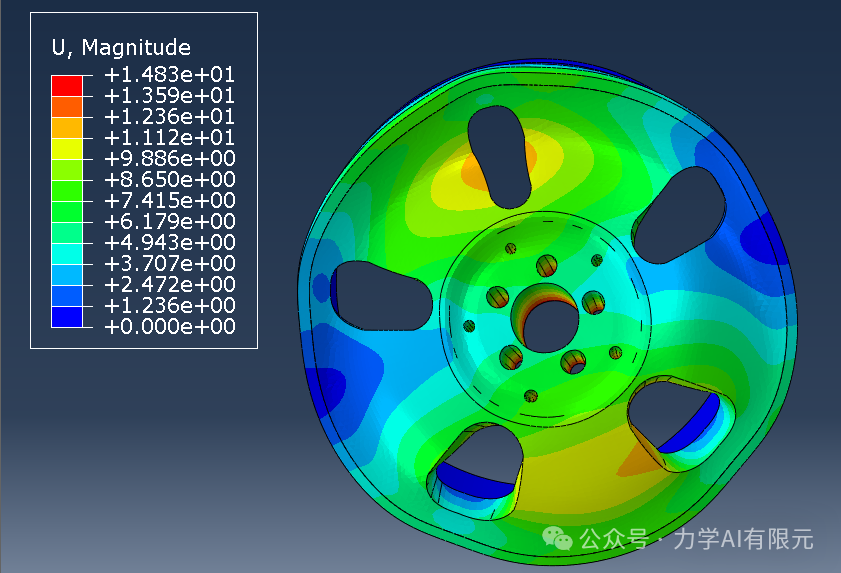This screenshot has height=573, width=841.
Task: Select the +1.359e+01 legend value
Action: (169, 96)
